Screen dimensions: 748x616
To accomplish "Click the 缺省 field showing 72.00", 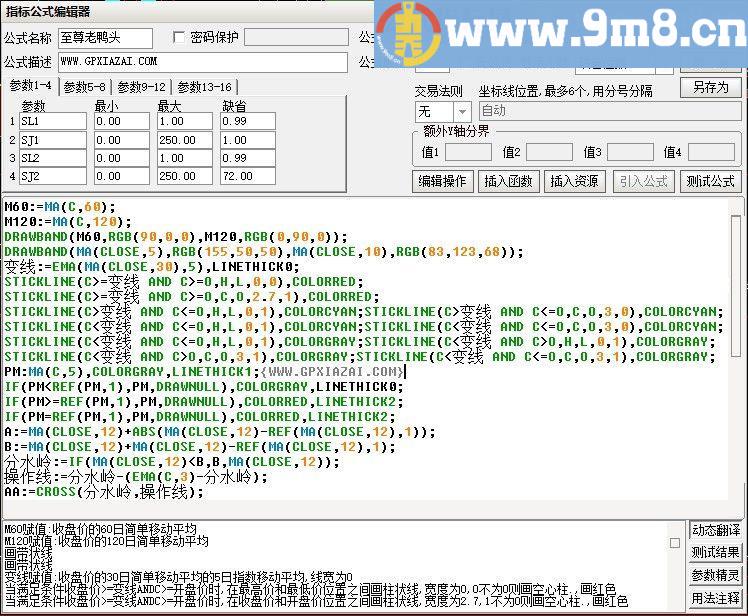I will tap(248, 176).
